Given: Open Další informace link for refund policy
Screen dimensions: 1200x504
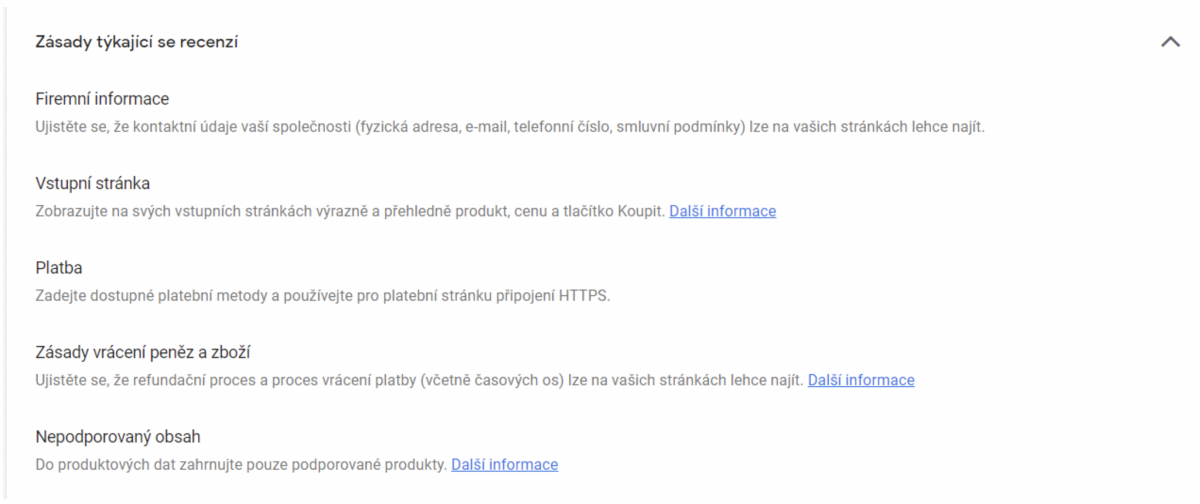Looking at the screenshot, I should point(861,380).
